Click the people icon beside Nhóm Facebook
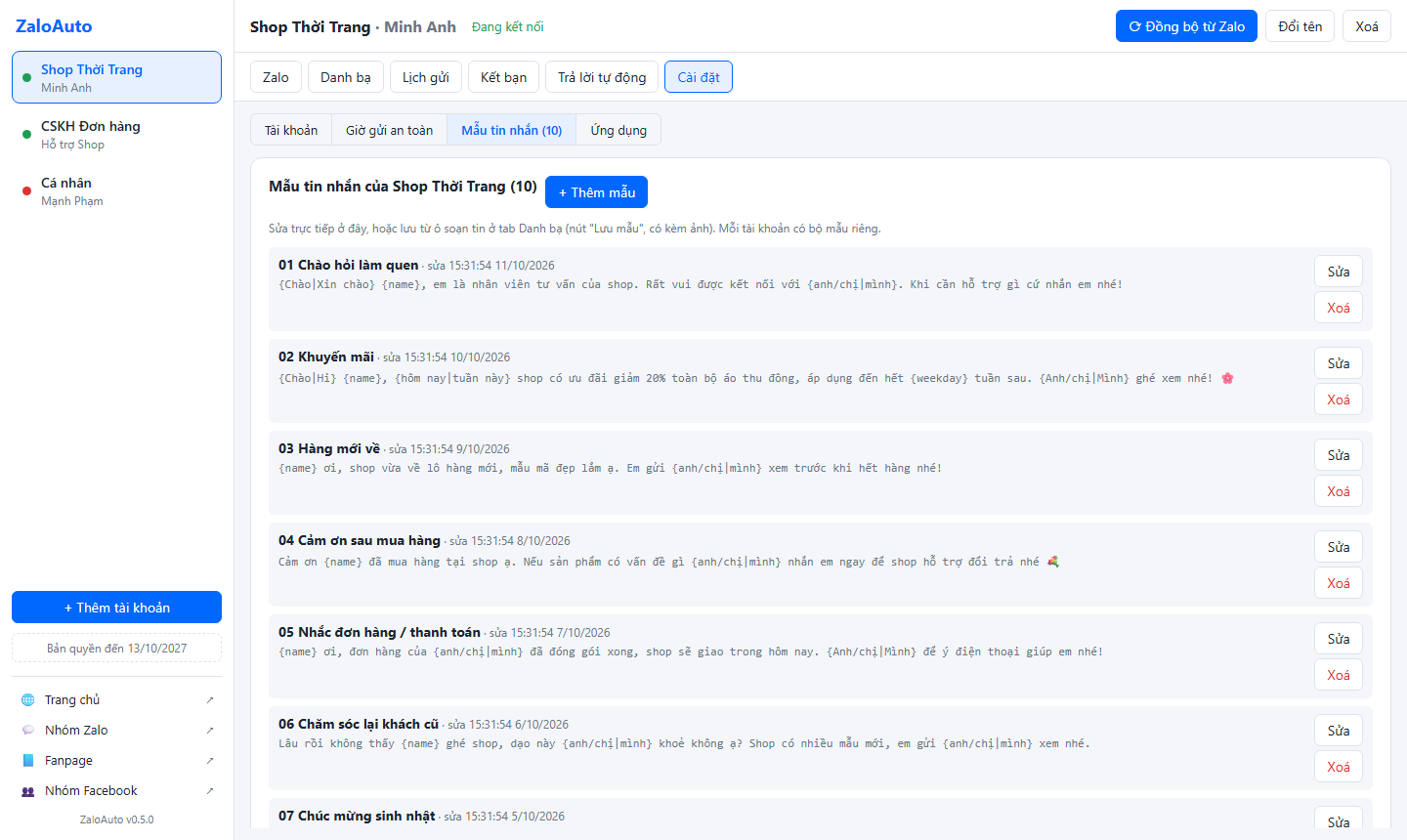The width and height of the screenshot is (1407, 840). pyautogui.click(x=27, y=791)
